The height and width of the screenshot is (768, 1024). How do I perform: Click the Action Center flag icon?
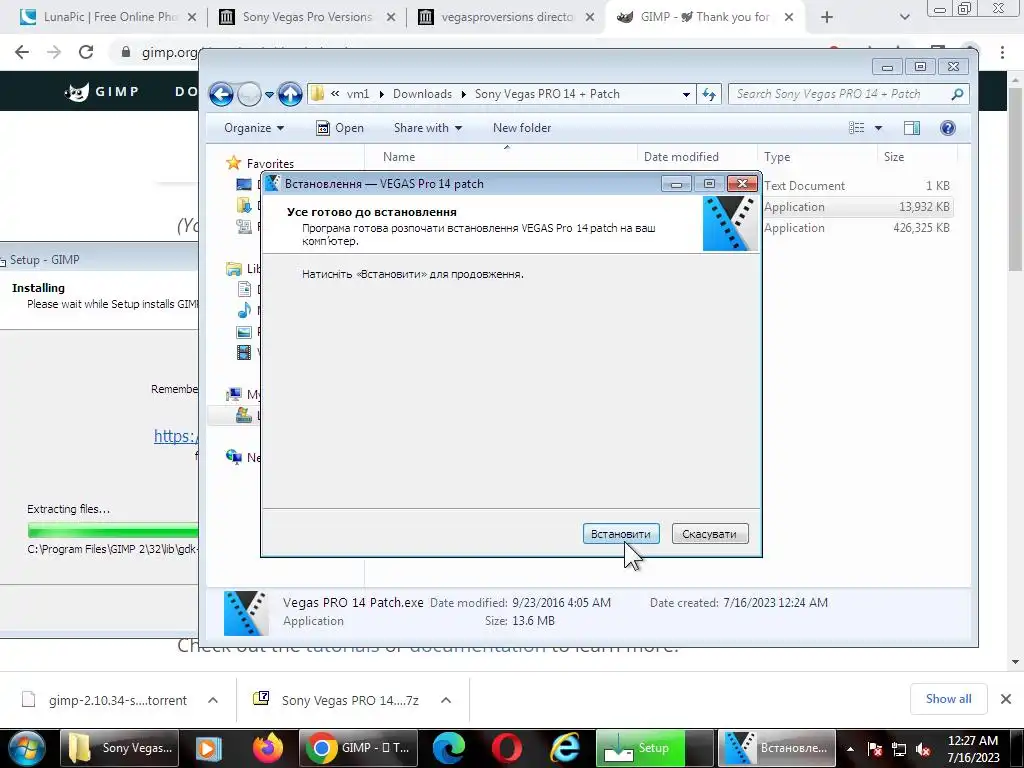pos(875,749)
